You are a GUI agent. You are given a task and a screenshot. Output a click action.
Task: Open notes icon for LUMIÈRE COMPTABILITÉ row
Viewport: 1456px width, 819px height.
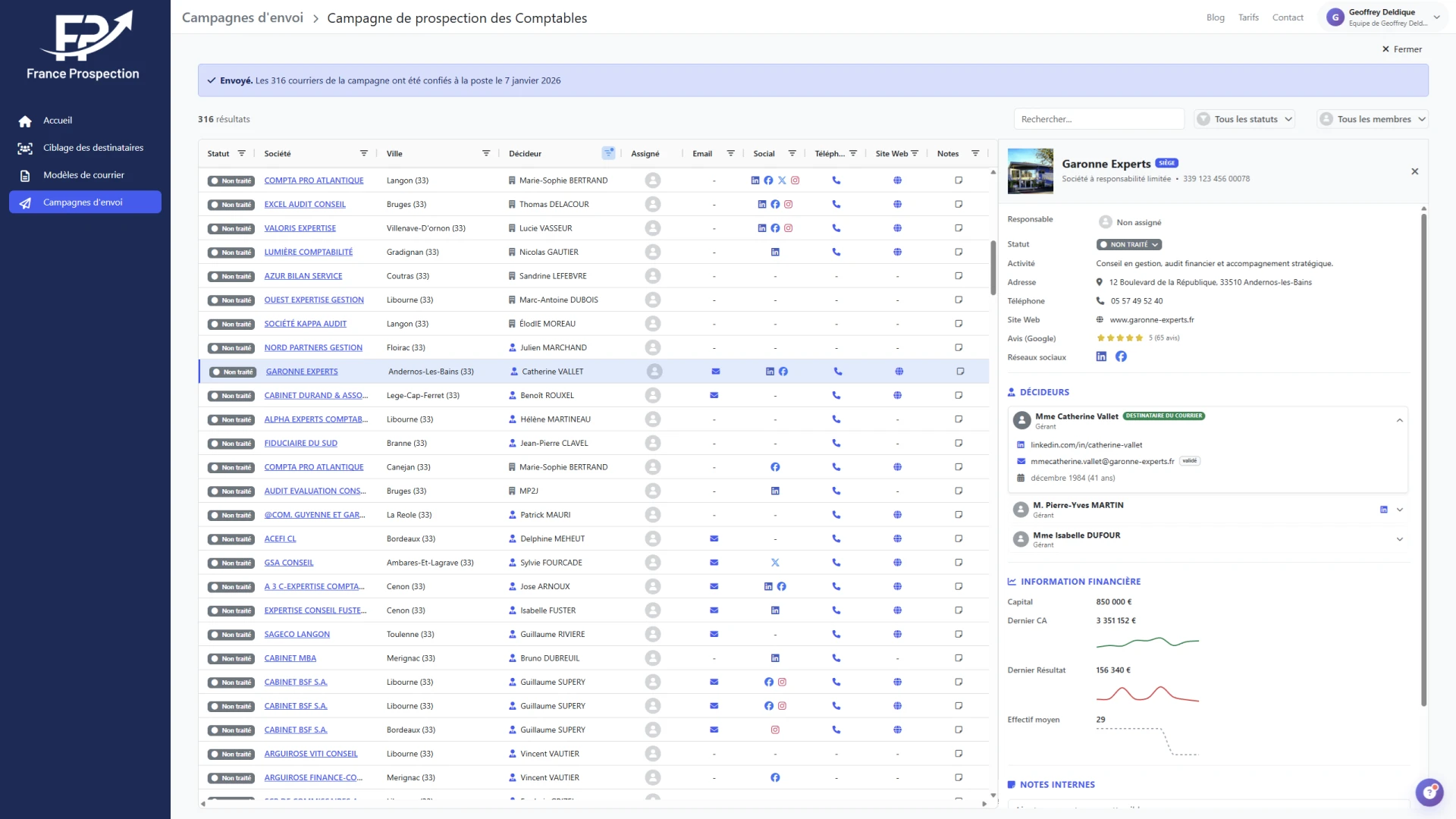tap(959, 252)
